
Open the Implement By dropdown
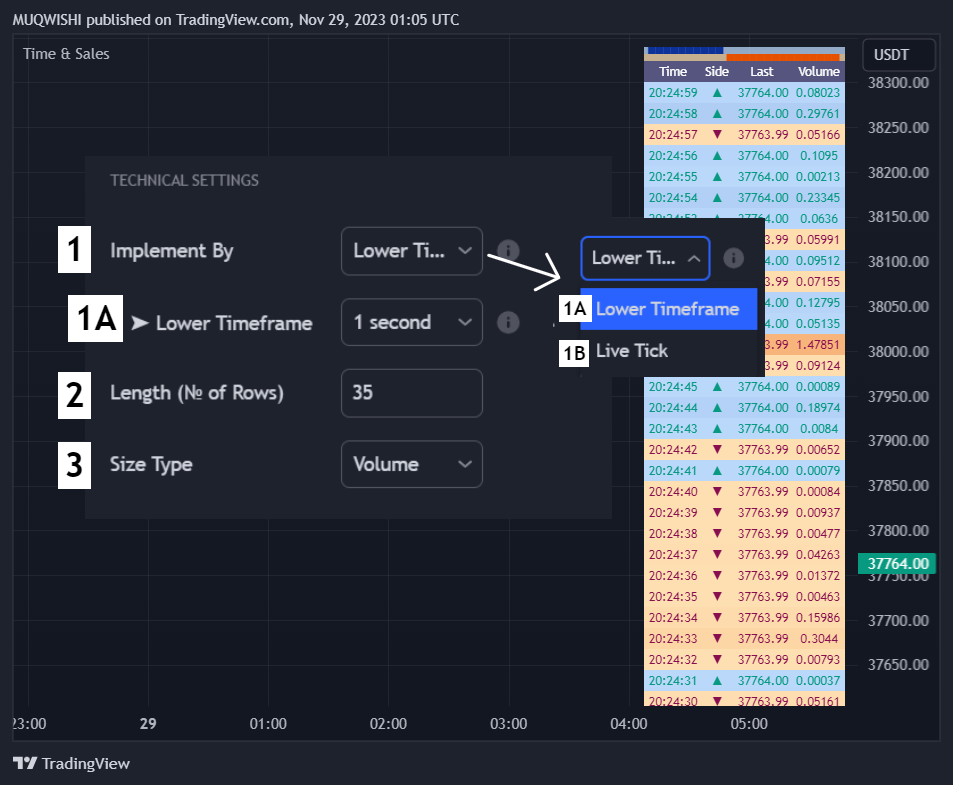pos(411,251)
